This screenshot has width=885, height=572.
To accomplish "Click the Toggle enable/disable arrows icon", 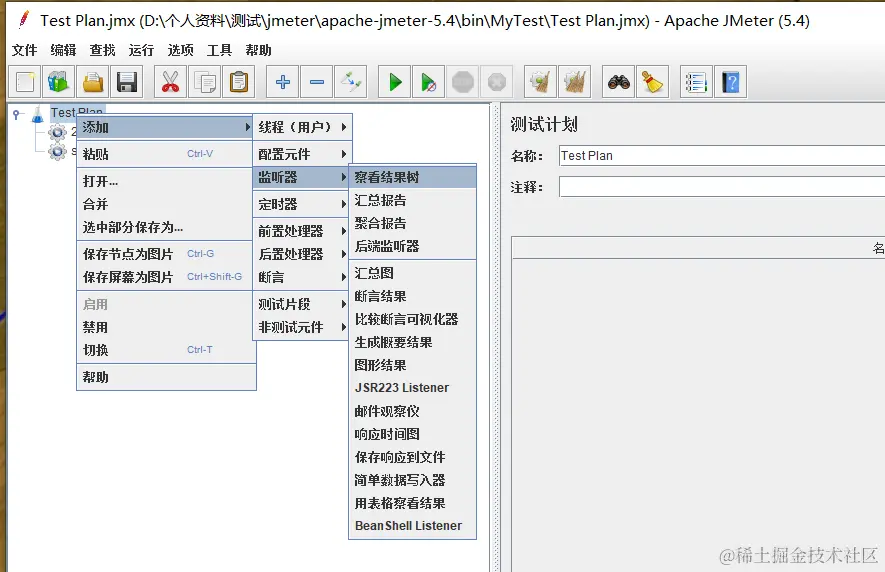I will tap(351, 82).
